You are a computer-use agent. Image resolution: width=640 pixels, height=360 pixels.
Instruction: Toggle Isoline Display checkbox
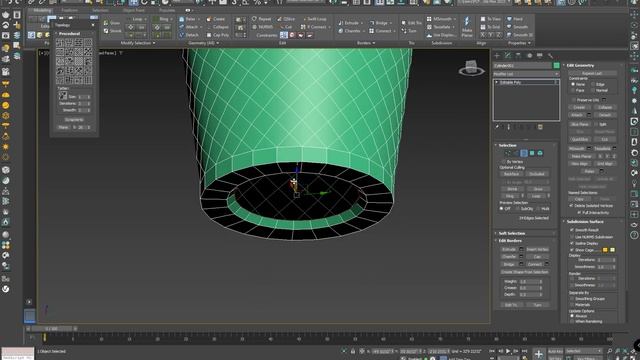click(572, 243)
